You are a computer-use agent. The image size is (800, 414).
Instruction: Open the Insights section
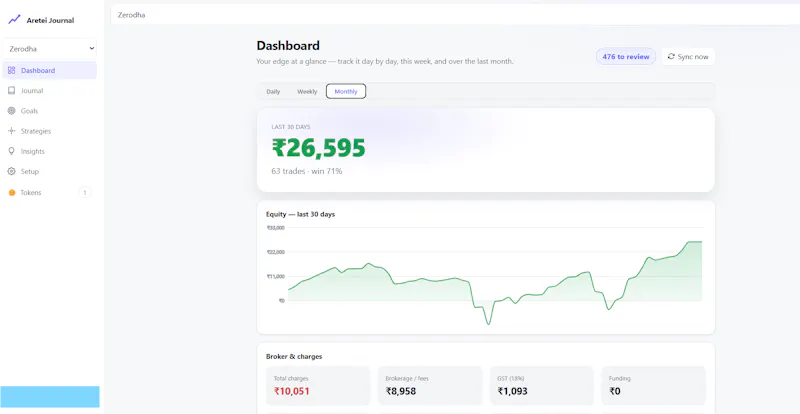click(x=49, y=151)
